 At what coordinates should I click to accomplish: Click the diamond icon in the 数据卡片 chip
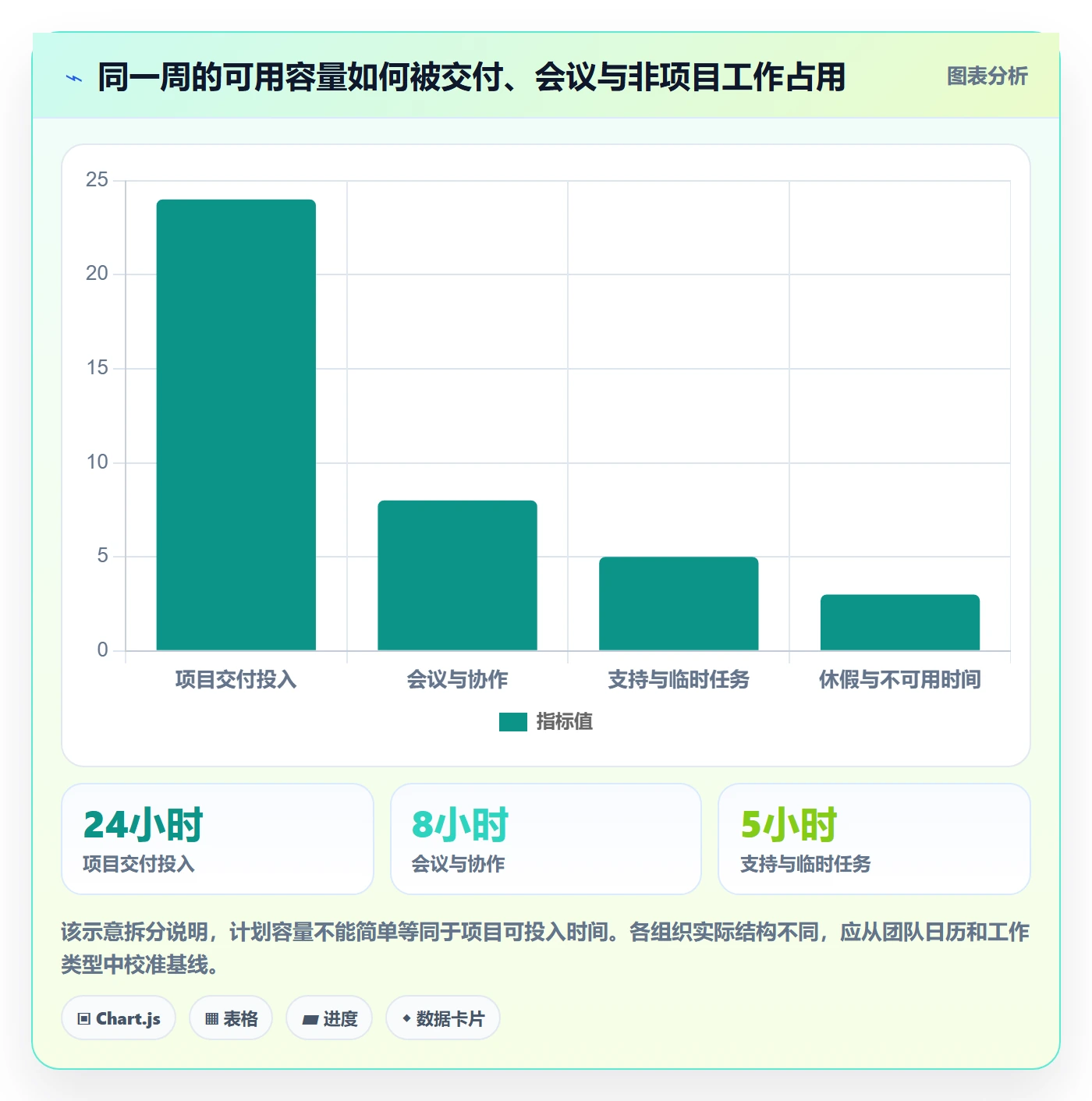tap(406, 1018)
